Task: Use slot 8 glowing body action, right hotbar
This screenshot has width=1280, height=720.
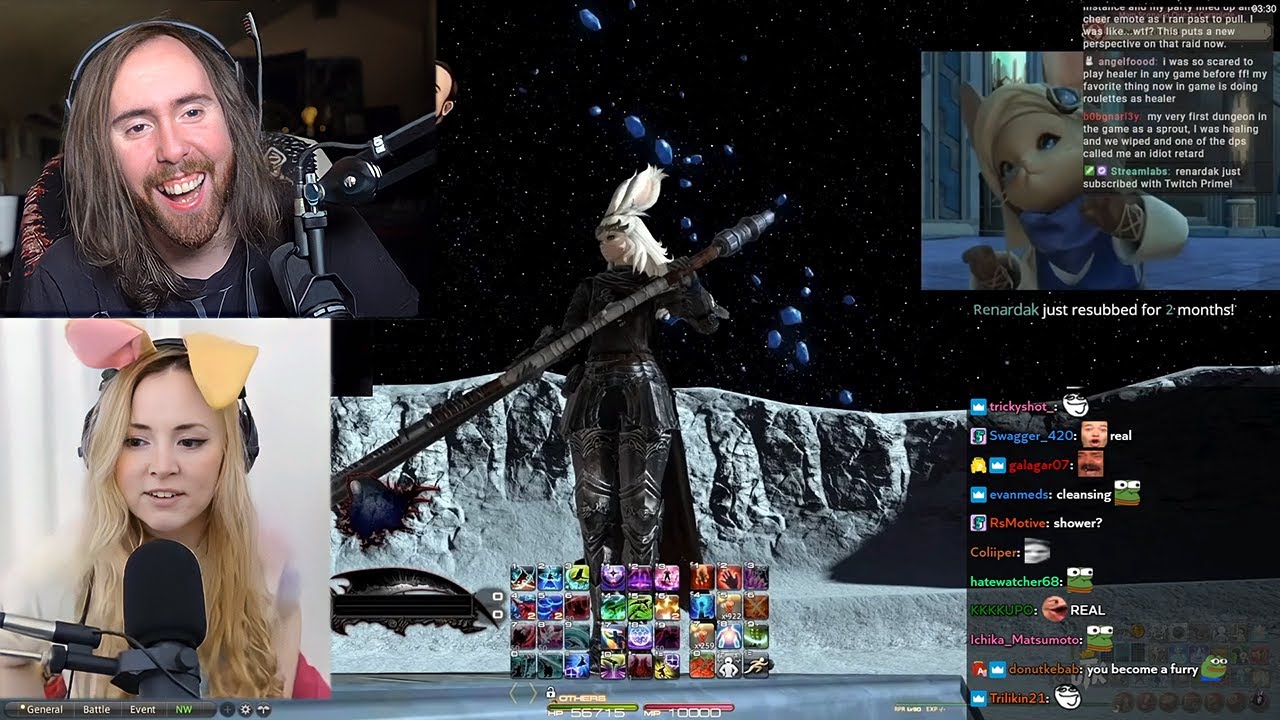Action: pos(729,635)
